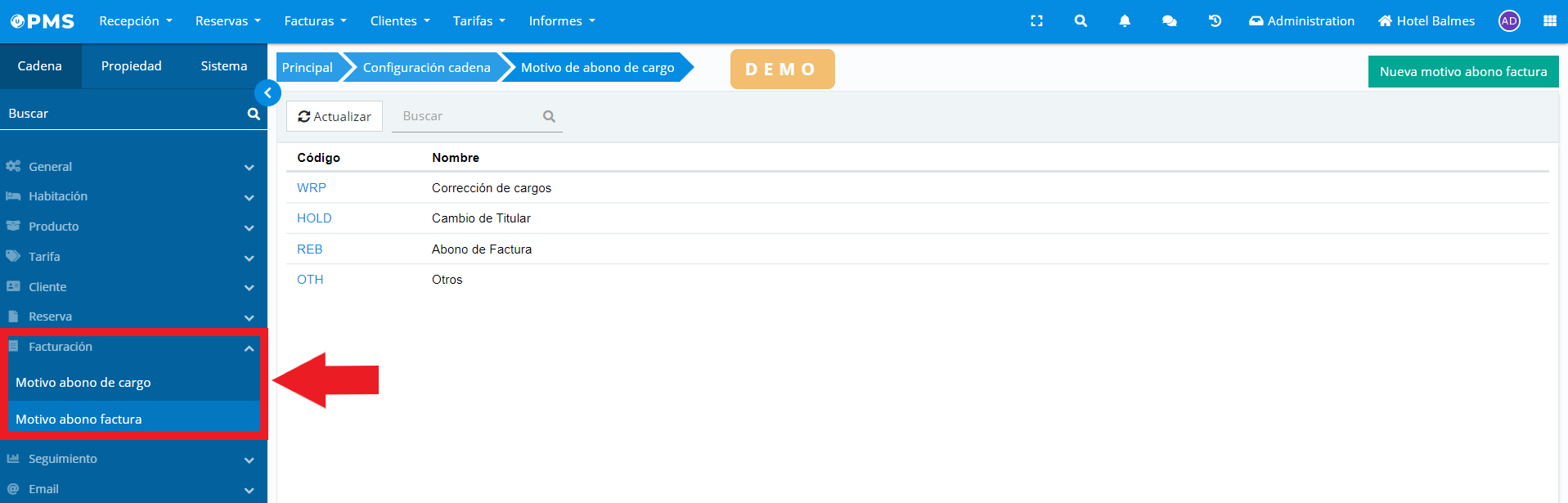Click the history clock icon
The height and width of the screenshot is (503, 1568).
[x=1215, y=21]
